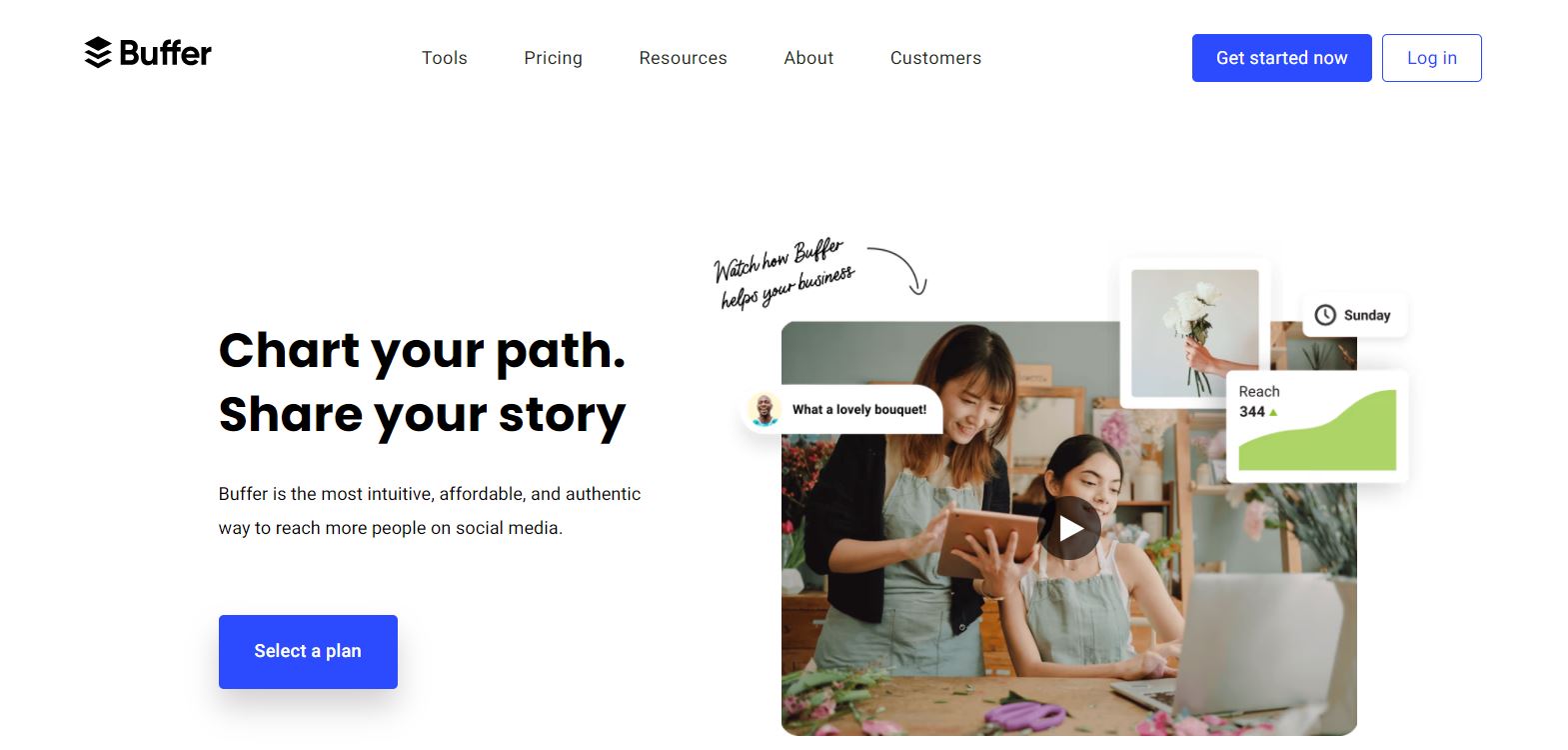
Task: Open the Resources navigation item
Action: click(x=683, y=58)
